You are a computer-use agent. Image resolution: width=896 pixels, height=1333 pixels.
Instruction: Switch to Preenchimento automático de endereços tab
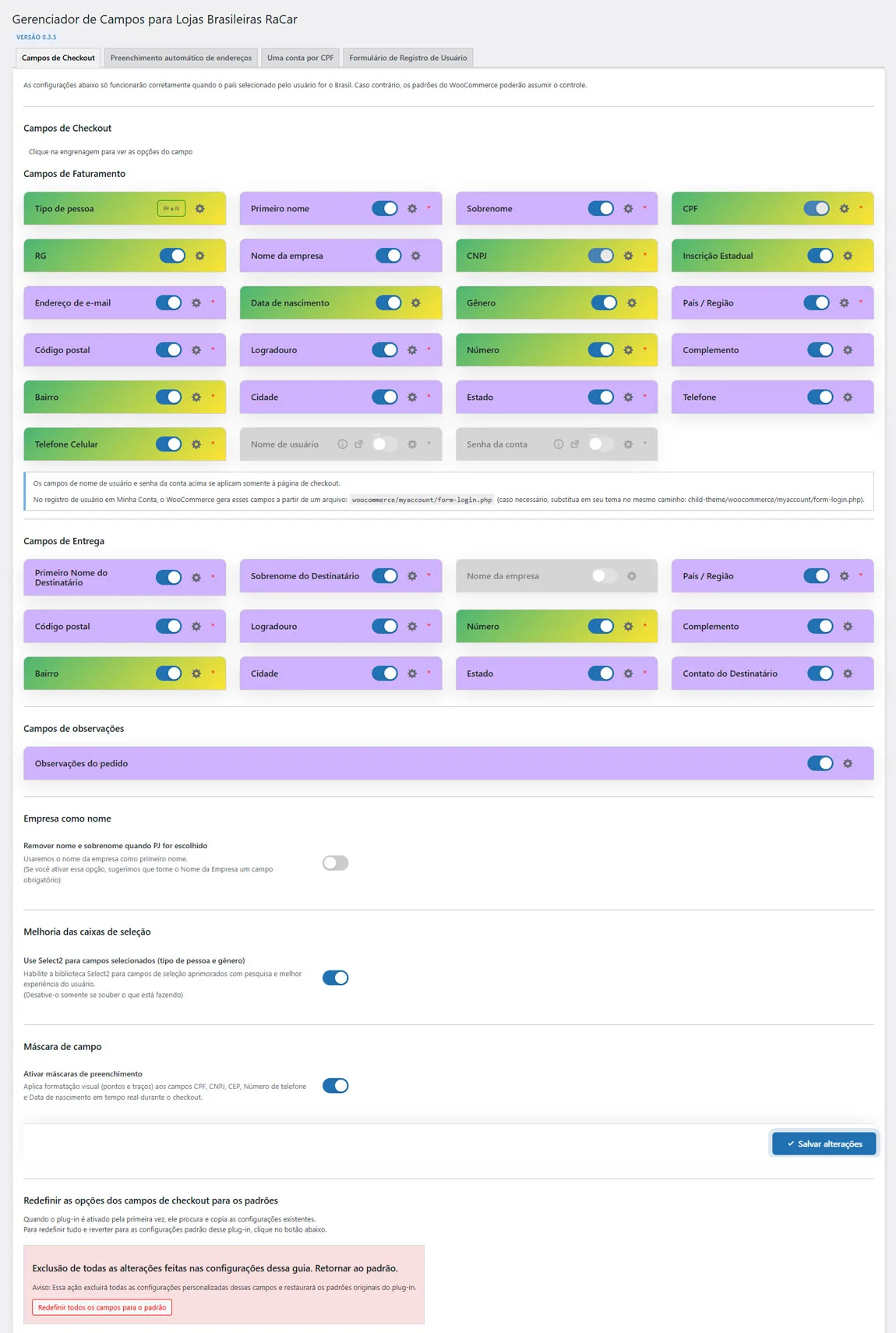click(x=181, y=58)
